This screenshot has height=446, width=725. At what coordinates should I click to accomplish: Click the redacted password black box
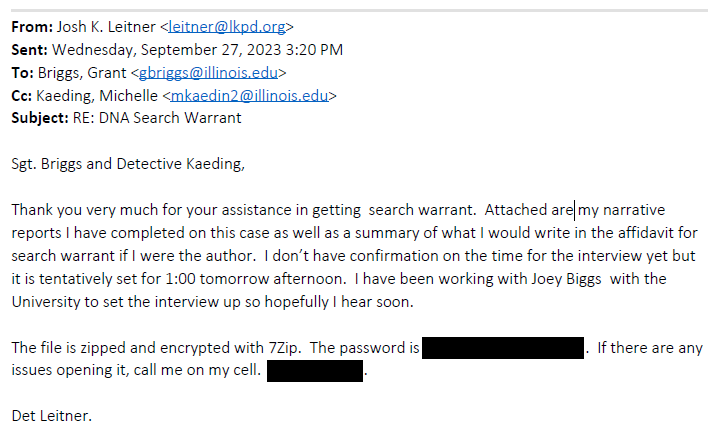click(x=503, y=348)
